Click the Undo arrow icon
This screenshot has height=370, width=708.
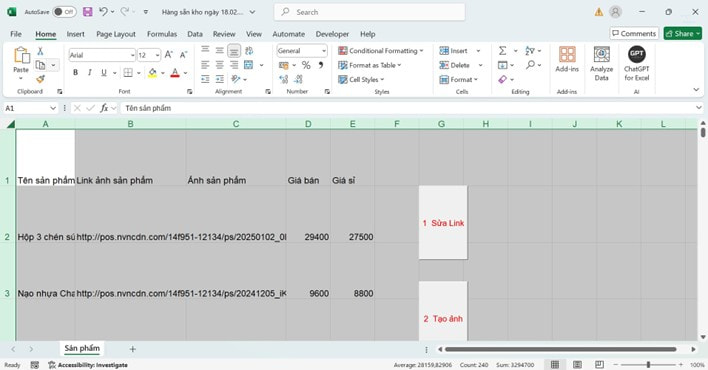(x=103, y=12)
